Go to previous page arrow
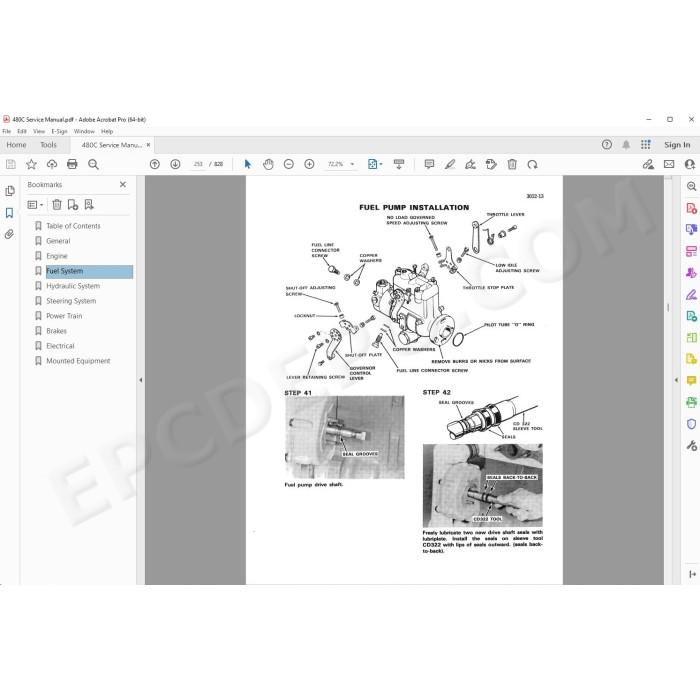 pos(154,164)
